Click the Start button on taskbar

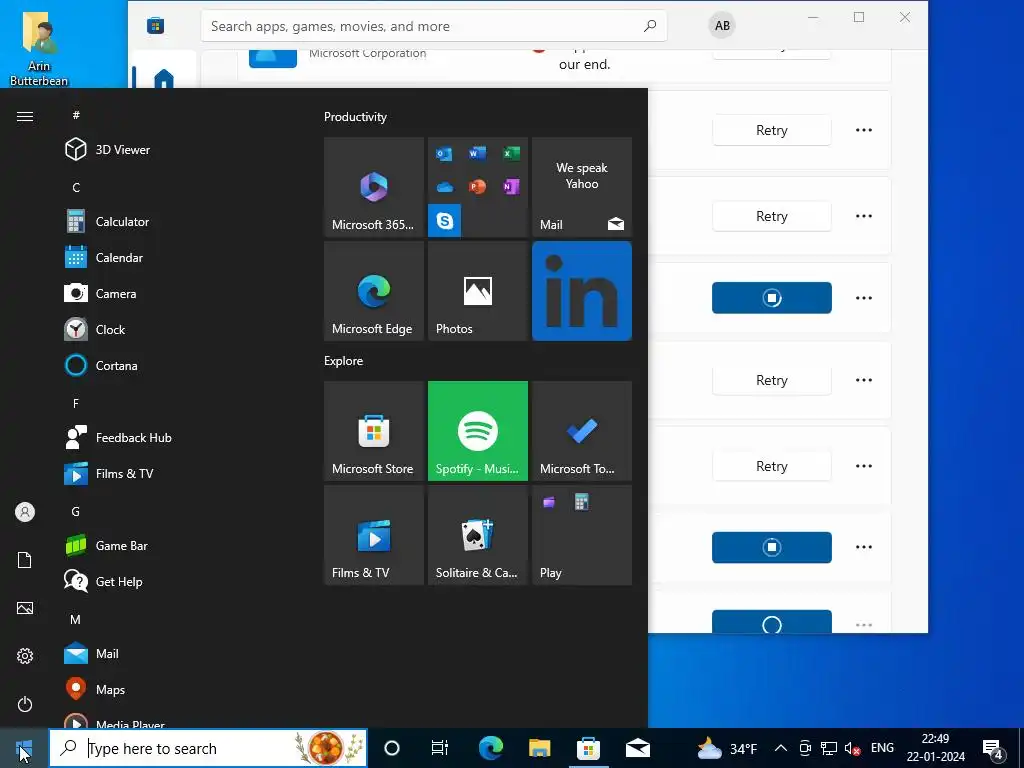click(24, 748)
